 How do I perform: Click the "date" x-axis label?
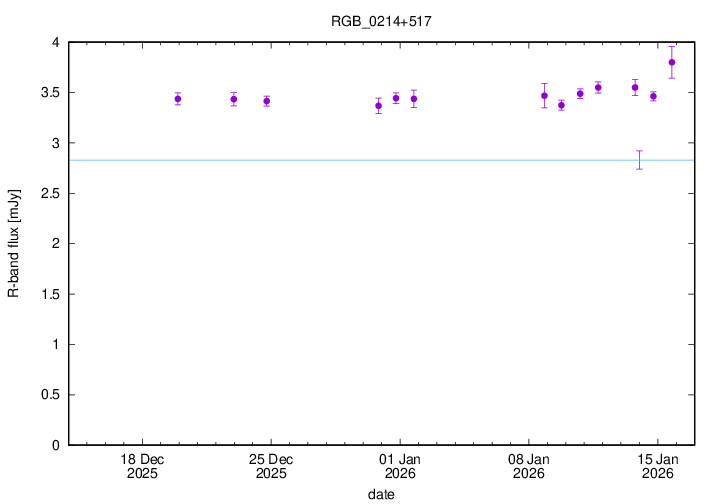(380, 494)
